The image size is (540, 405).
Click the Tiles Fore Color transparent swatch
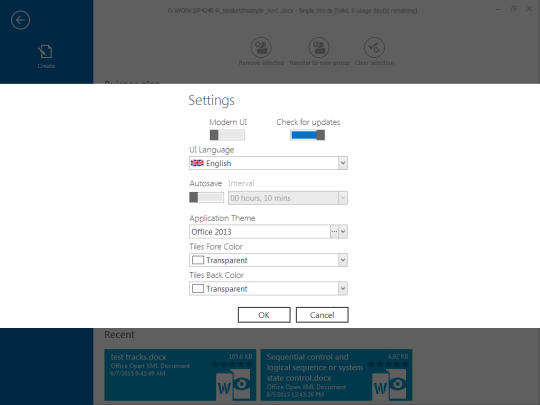[x=198, y=260]
